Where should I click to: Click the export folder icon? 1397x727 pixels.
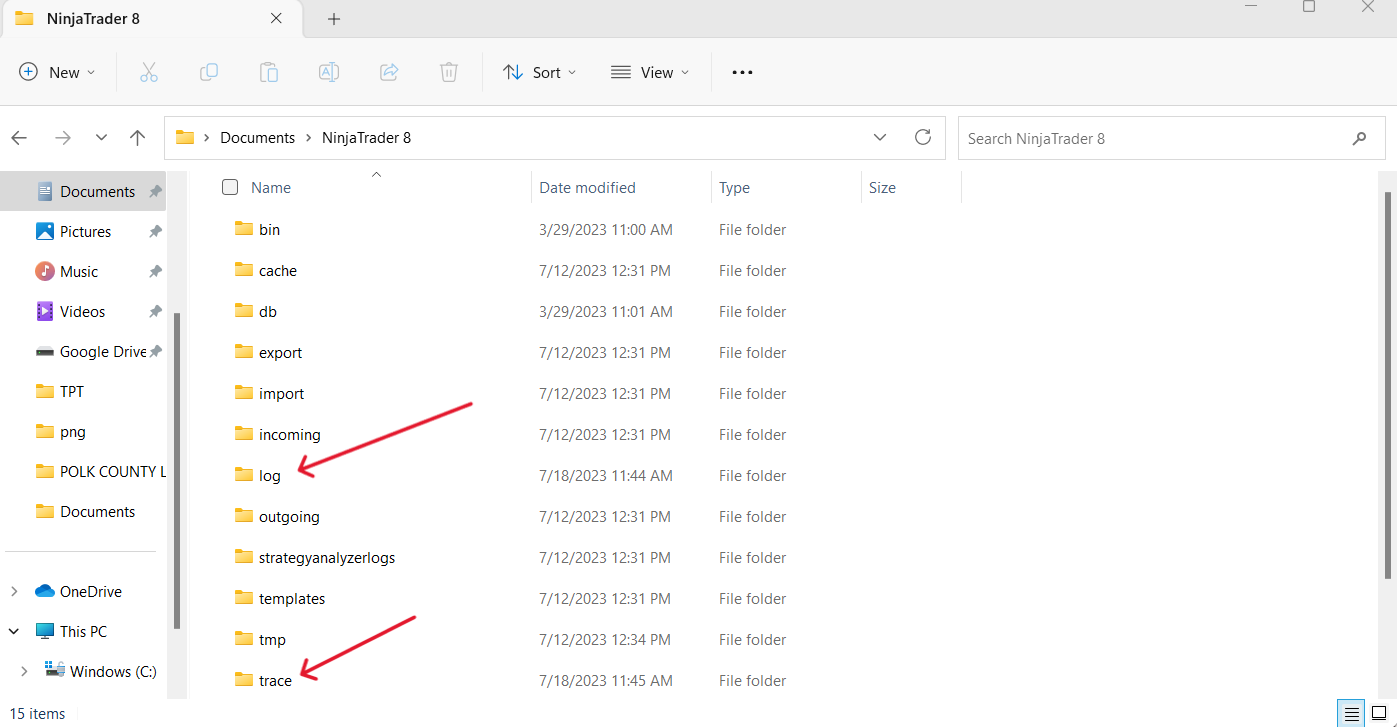coord(244,352)
